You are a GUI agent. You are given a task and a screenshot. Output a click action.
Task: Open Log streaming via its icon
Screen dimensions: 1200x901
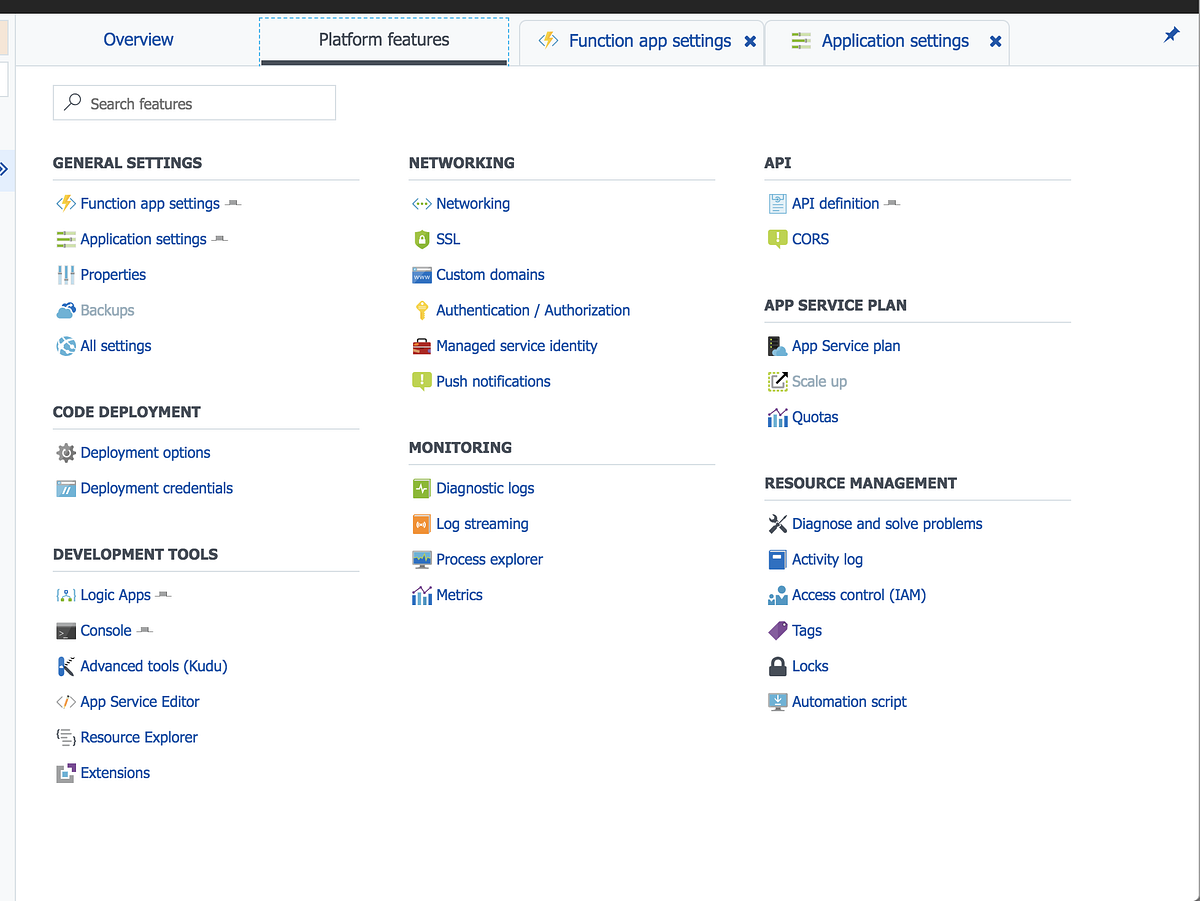[420, 523]
